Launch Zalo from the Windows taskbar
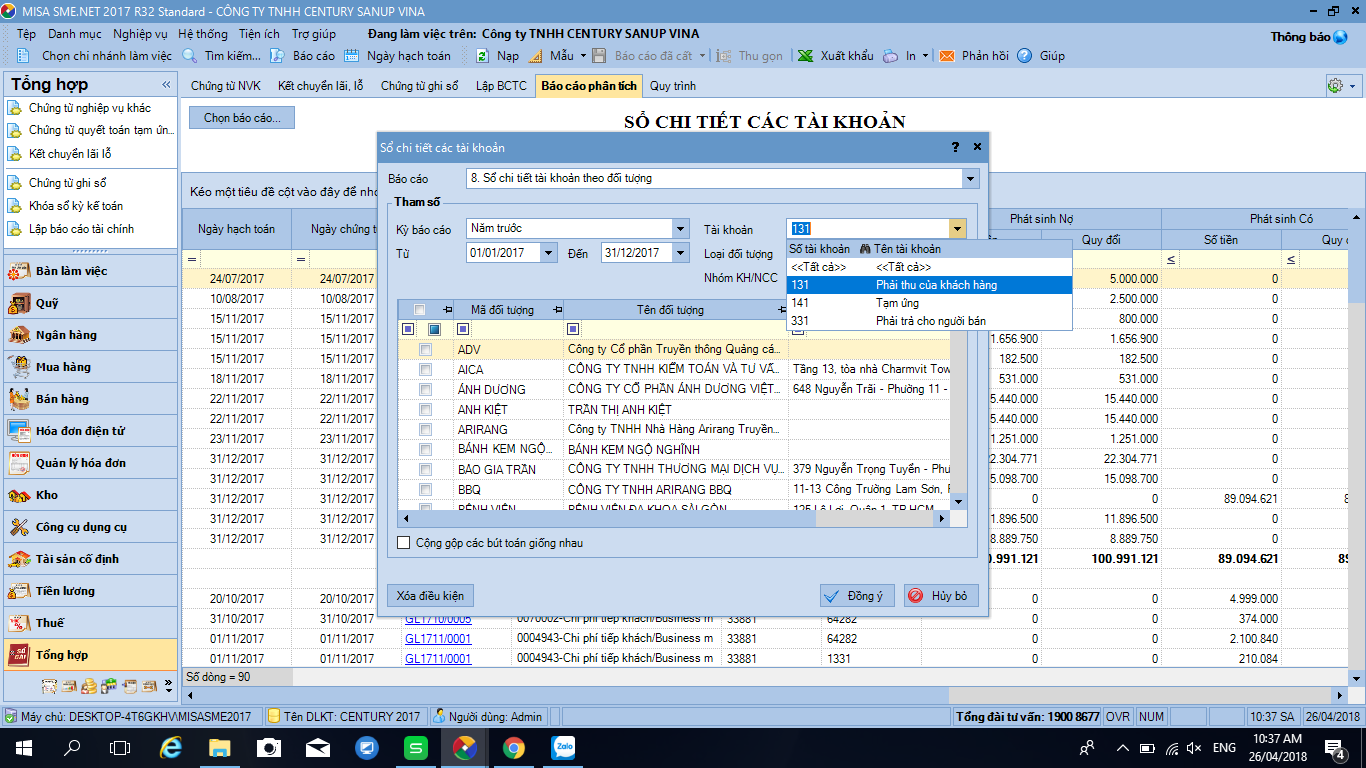This screenshot has height=768, width=1366. [x=564, y=747]
